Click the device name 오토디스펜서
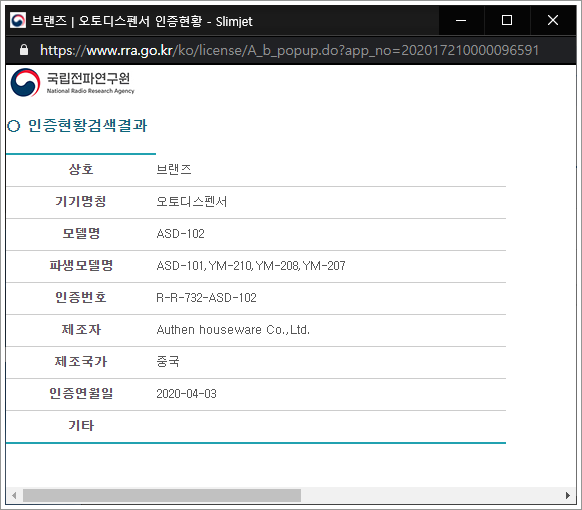 [x=192, y=202]
